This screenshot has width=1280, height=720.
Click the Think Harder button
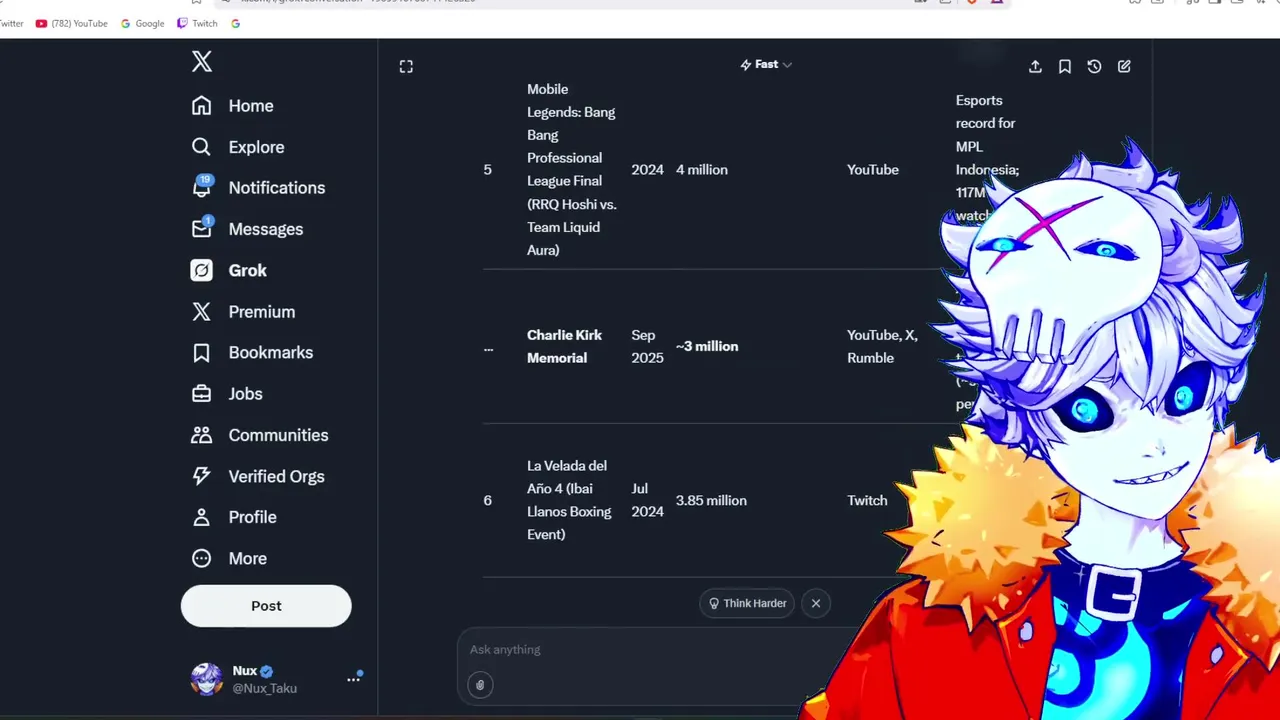coord(747,603)
